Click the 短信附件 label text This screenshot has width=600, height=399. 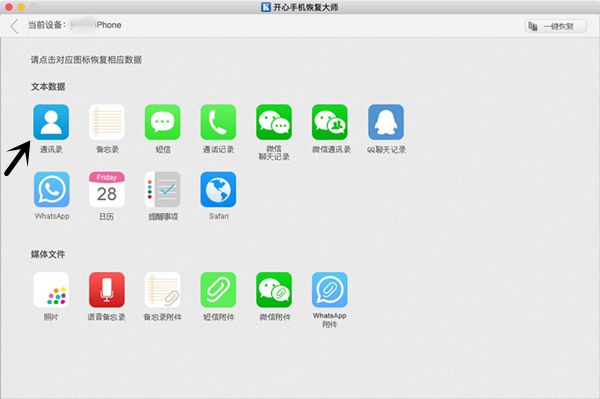(218, 317)
